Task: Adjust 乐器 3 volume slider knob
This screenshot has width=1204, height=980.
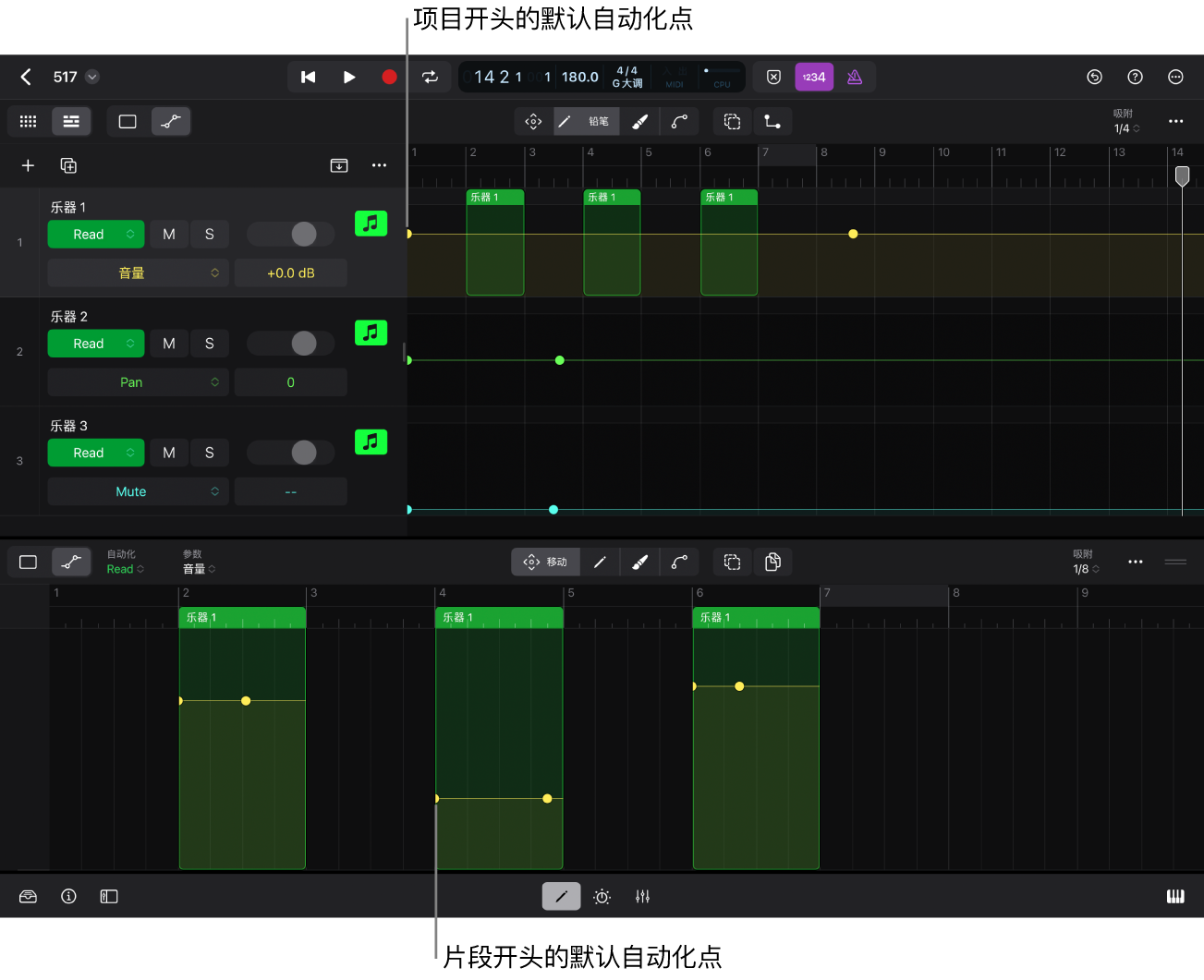Action: tap(304, 453)
